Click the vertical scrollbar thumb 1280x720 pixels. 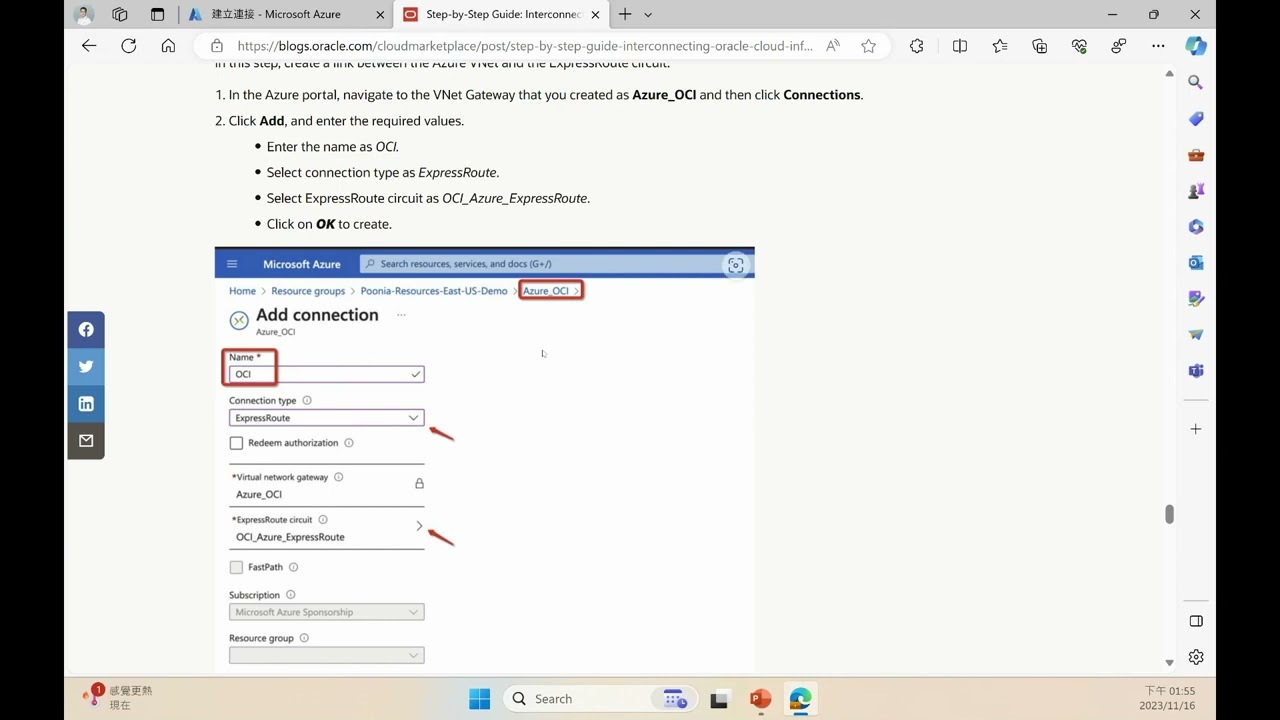click(1169, 514)
